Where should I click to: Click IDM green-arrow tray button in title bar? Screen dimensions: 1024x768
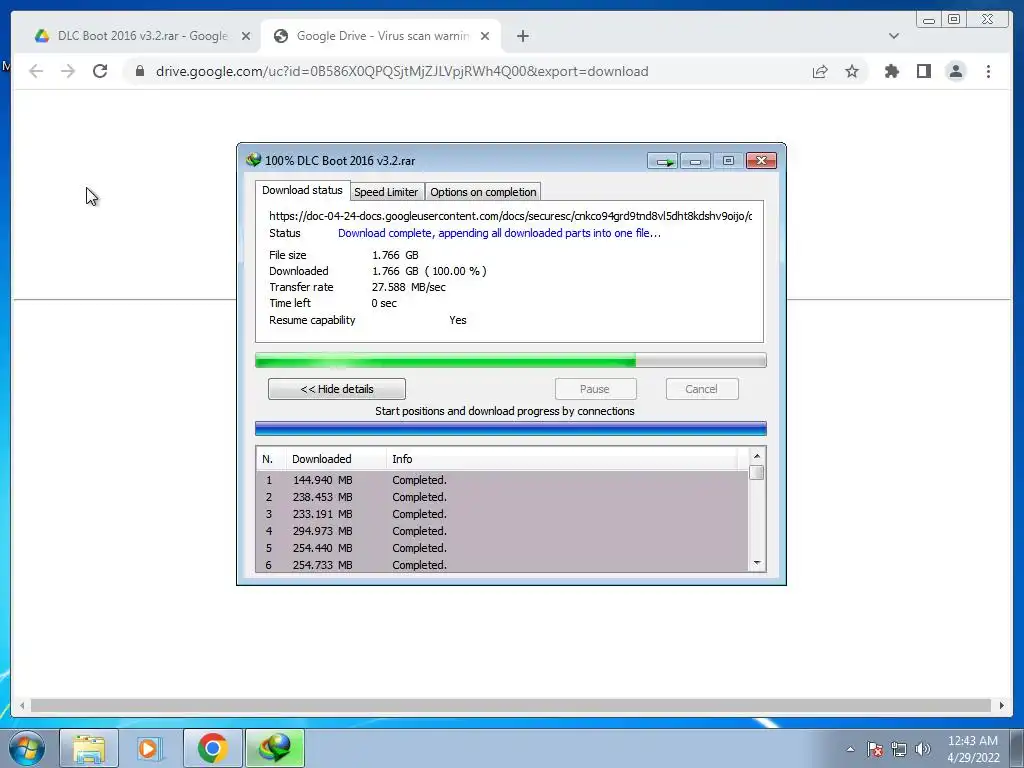(x=663, y=161)
